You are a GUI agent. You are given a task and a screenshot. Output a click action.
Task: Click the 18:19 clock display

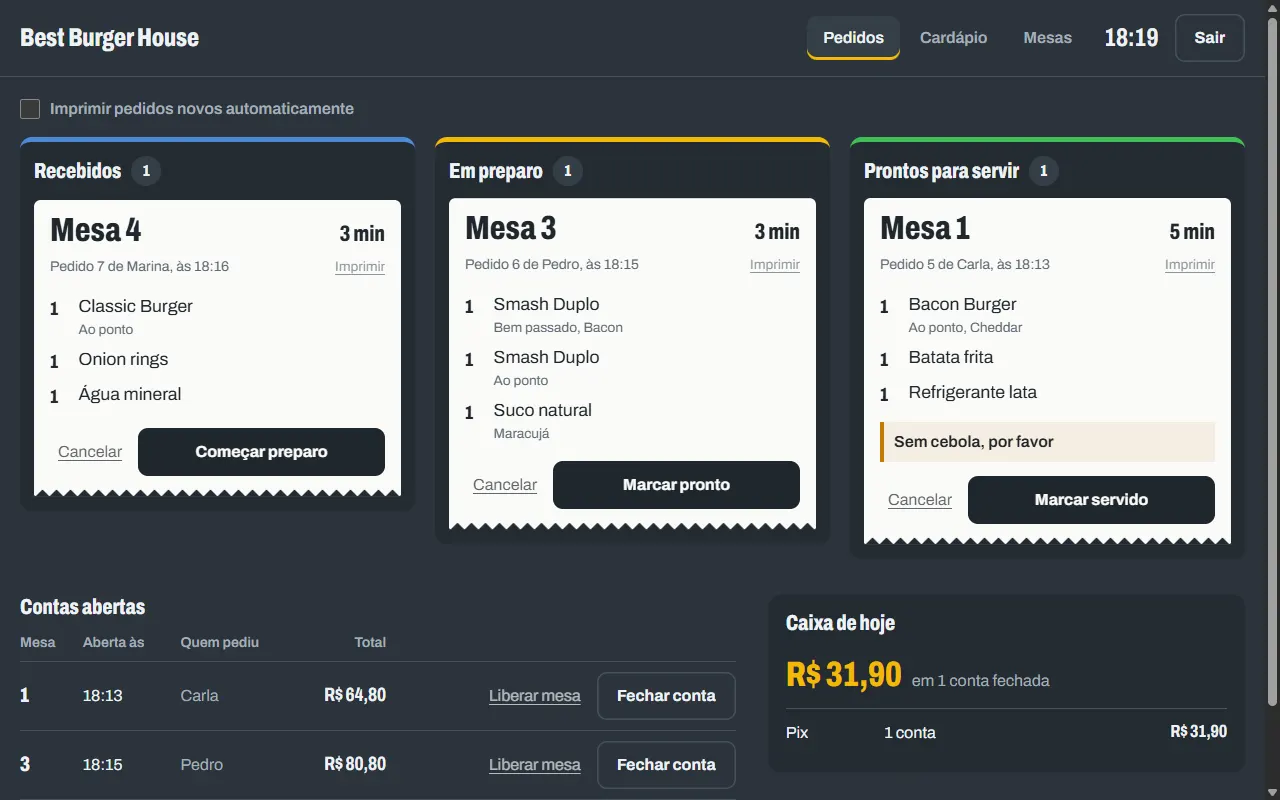1131,38
